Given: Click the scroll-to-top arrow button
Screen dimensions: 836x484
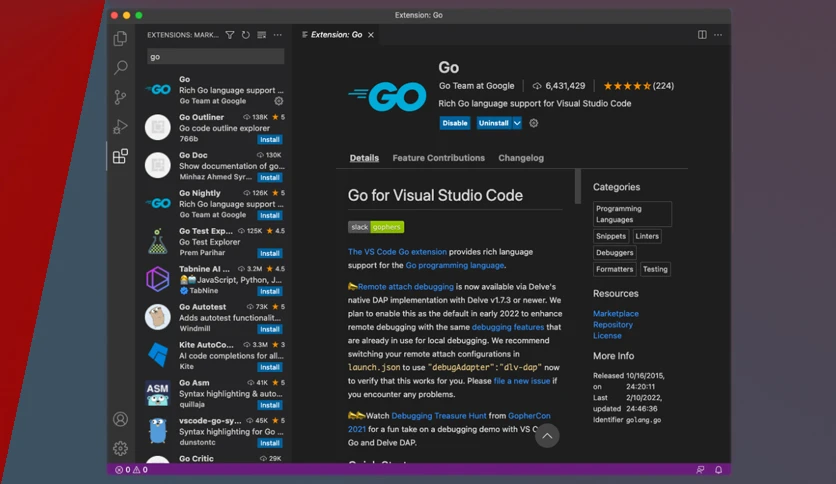Looking at the screenshot, I should click(547, 435).
